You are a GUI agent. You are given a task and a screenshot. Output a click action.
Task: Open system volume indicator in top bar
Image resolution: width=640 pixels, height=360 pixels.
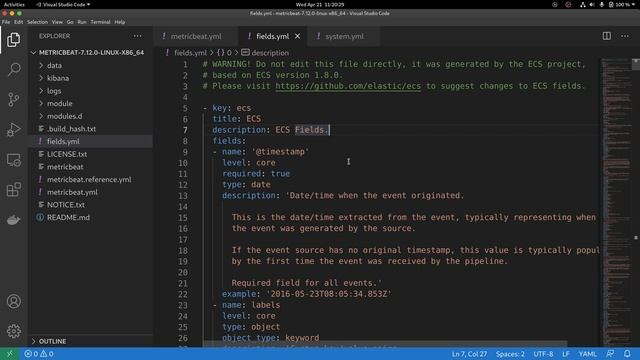point(592,4)
